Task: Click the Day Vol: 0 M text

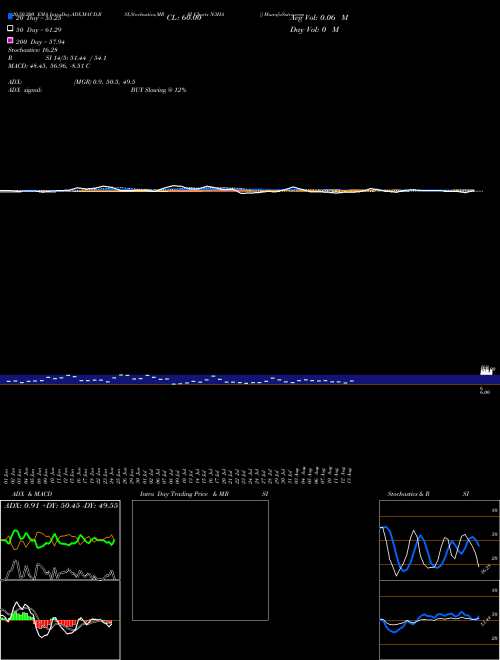Action: [314, 29]
